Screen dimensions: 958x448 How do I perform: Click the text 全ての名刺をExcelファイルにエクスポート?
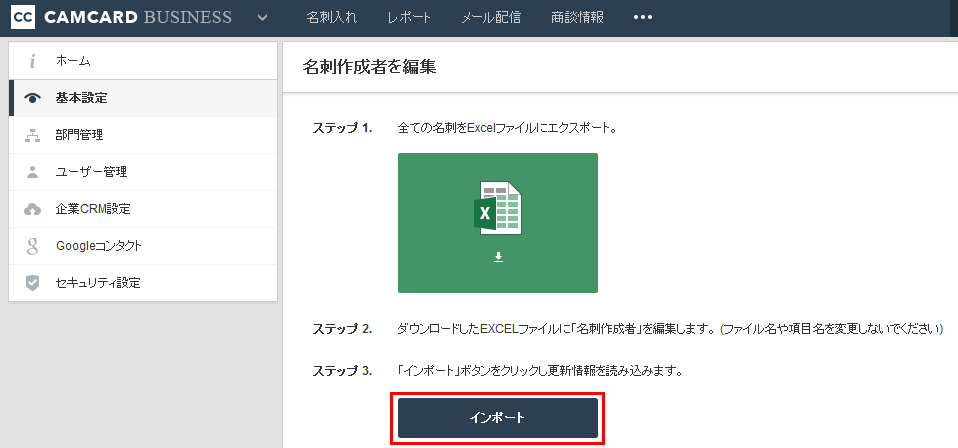coord(507,128)
